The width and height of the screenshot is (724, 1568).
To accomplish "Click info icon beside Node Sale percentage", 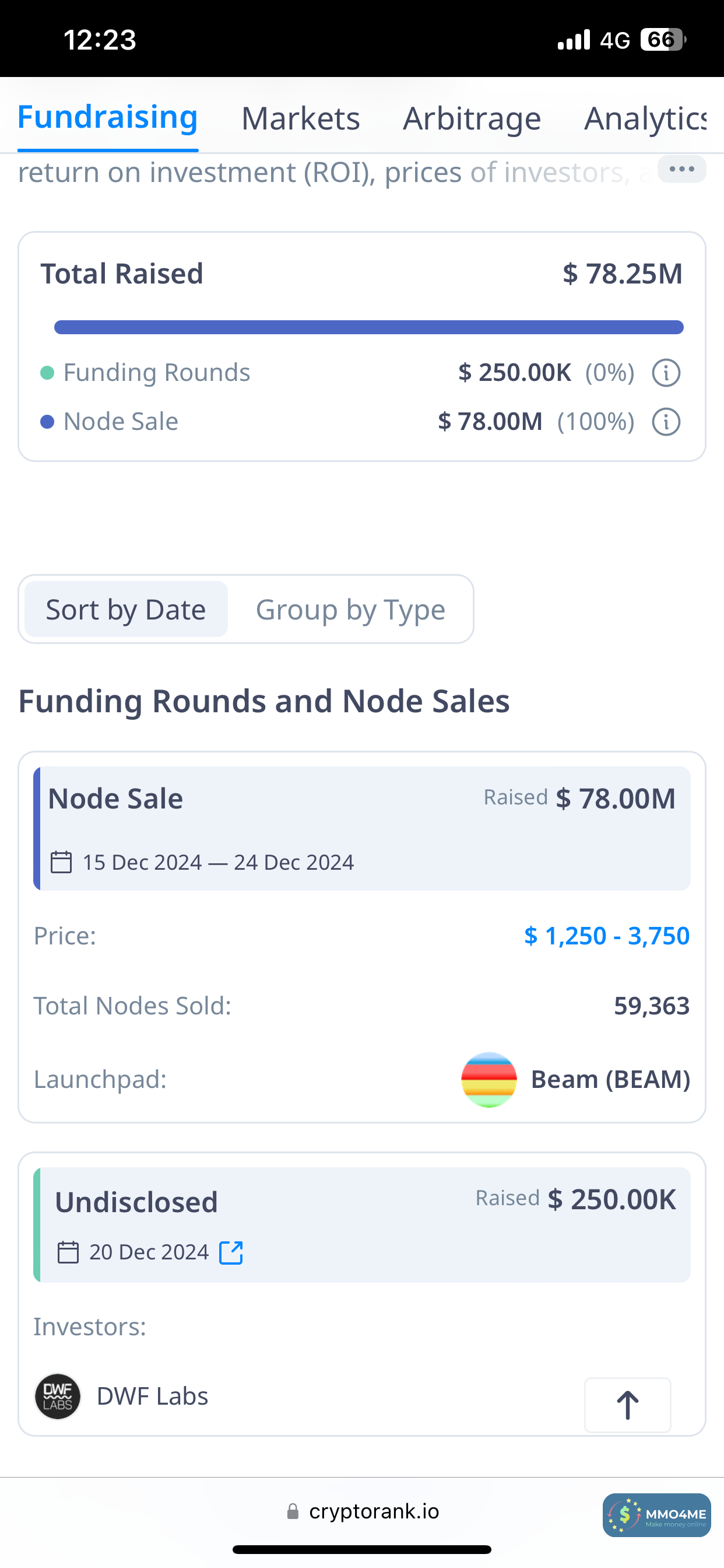I will (x=666, y=422).
